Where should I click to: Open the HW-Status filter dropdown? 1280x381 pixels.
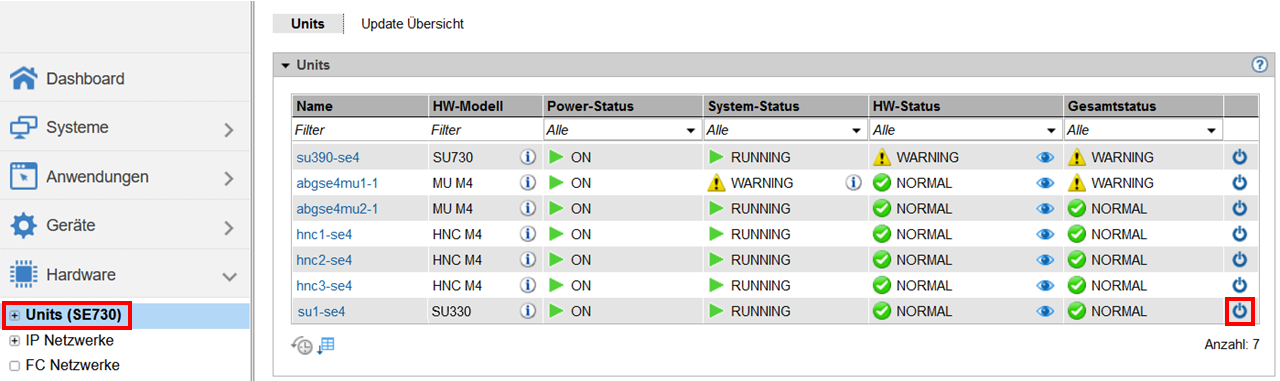pyautogui.click(x=965, y=130)
